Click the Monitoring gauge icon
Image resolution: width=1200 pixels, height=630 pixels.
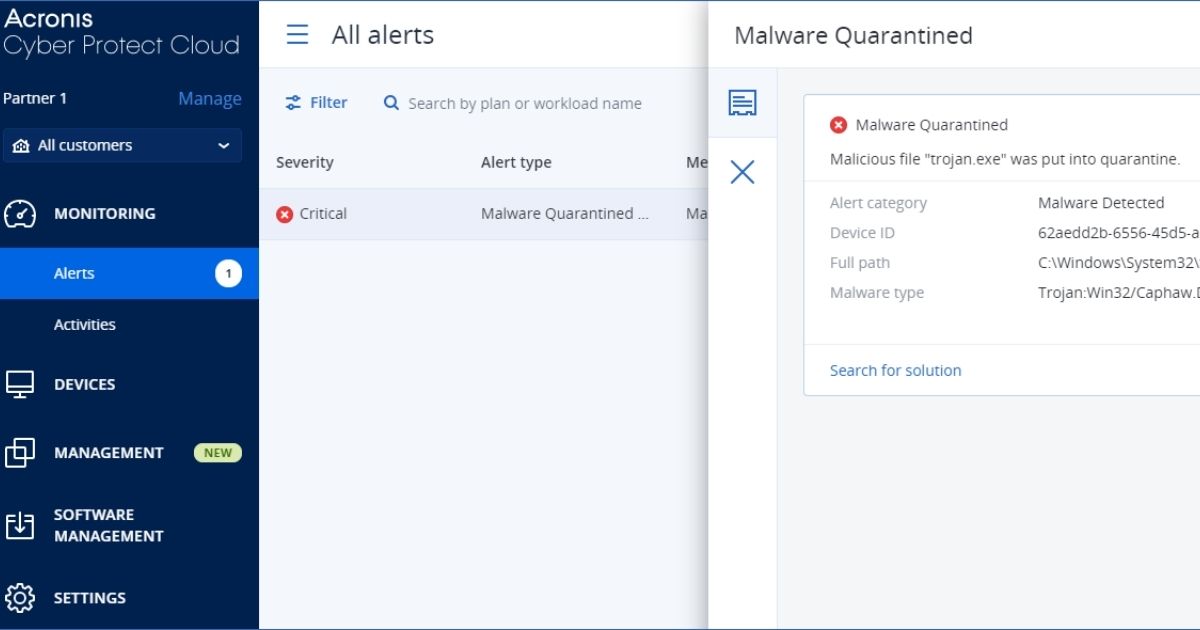point(20,214)
